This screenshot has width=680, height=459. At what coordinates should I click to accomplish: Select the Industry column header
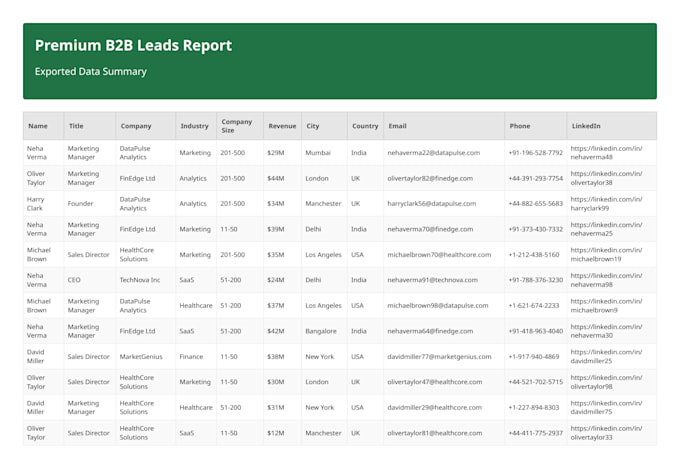(x=194, y=126)
